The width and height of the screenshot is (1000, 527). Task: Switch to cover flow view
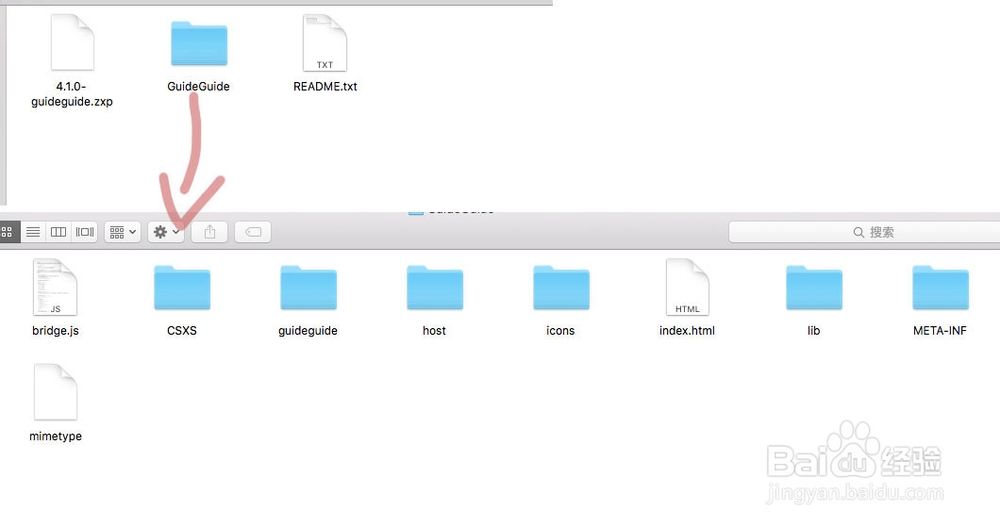pos(85,232)
